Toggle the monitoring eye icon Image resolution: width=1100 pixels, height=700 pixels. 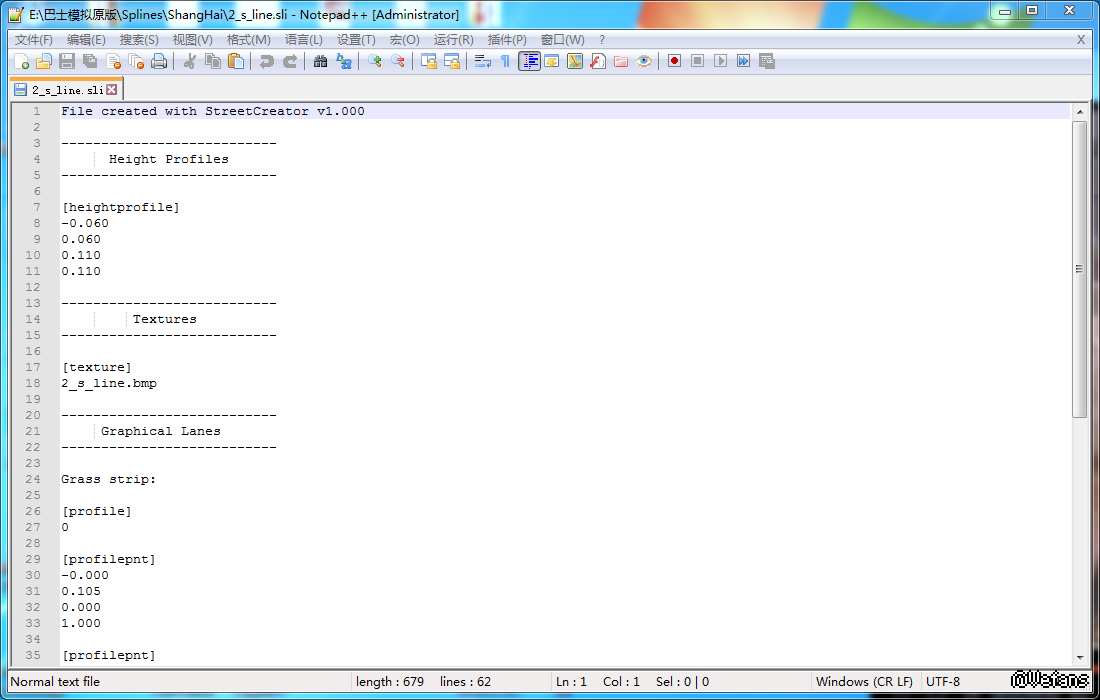click(x=644, y=62)
